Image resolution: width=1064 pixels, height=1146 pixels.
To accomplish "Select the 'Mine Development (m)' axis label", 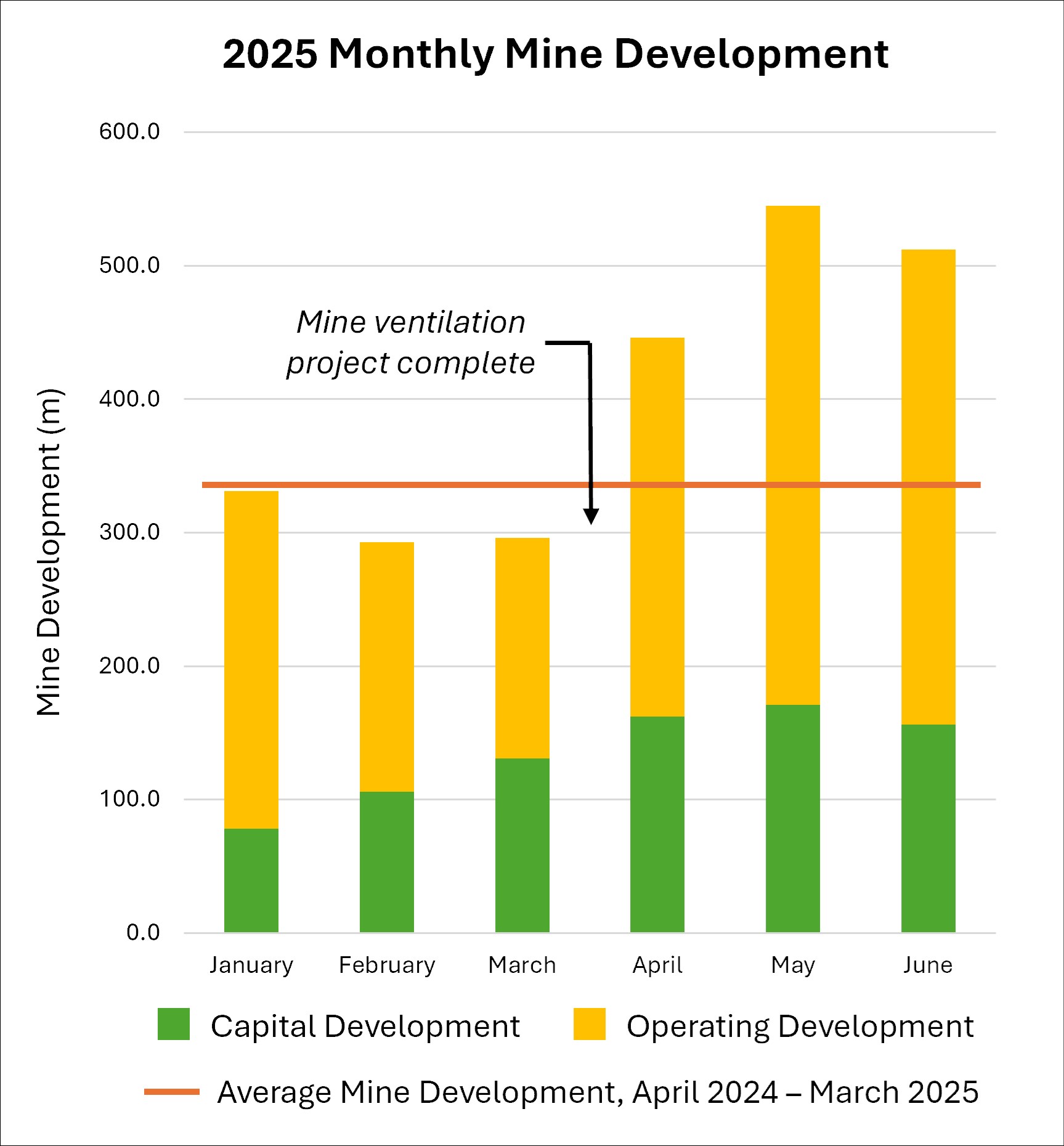I will [49, 552].
